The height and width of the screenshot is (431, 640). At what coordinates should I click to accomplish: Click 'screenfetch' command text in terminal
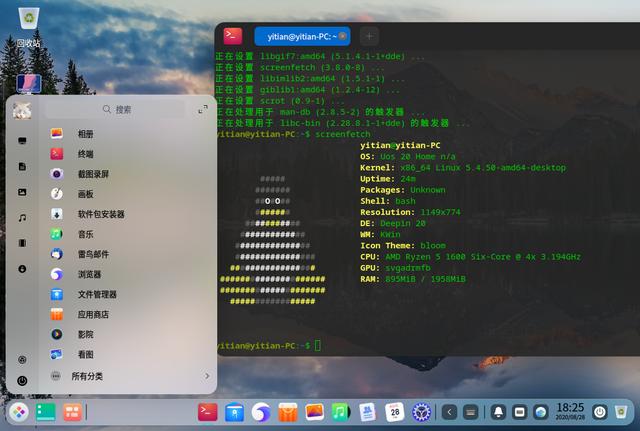[343, 134]
